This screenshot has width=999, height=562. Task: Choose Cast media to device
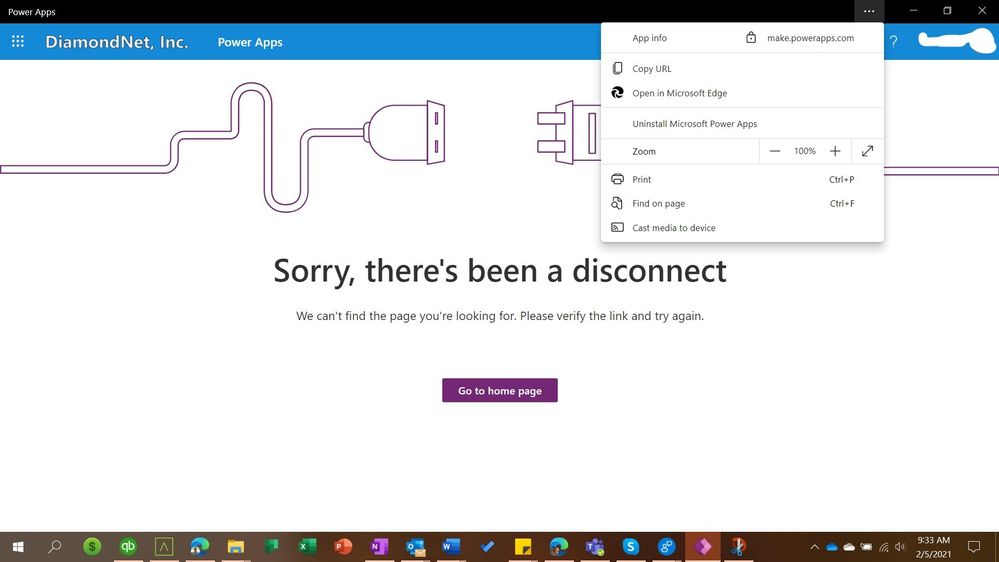click(x=742, y=227)
